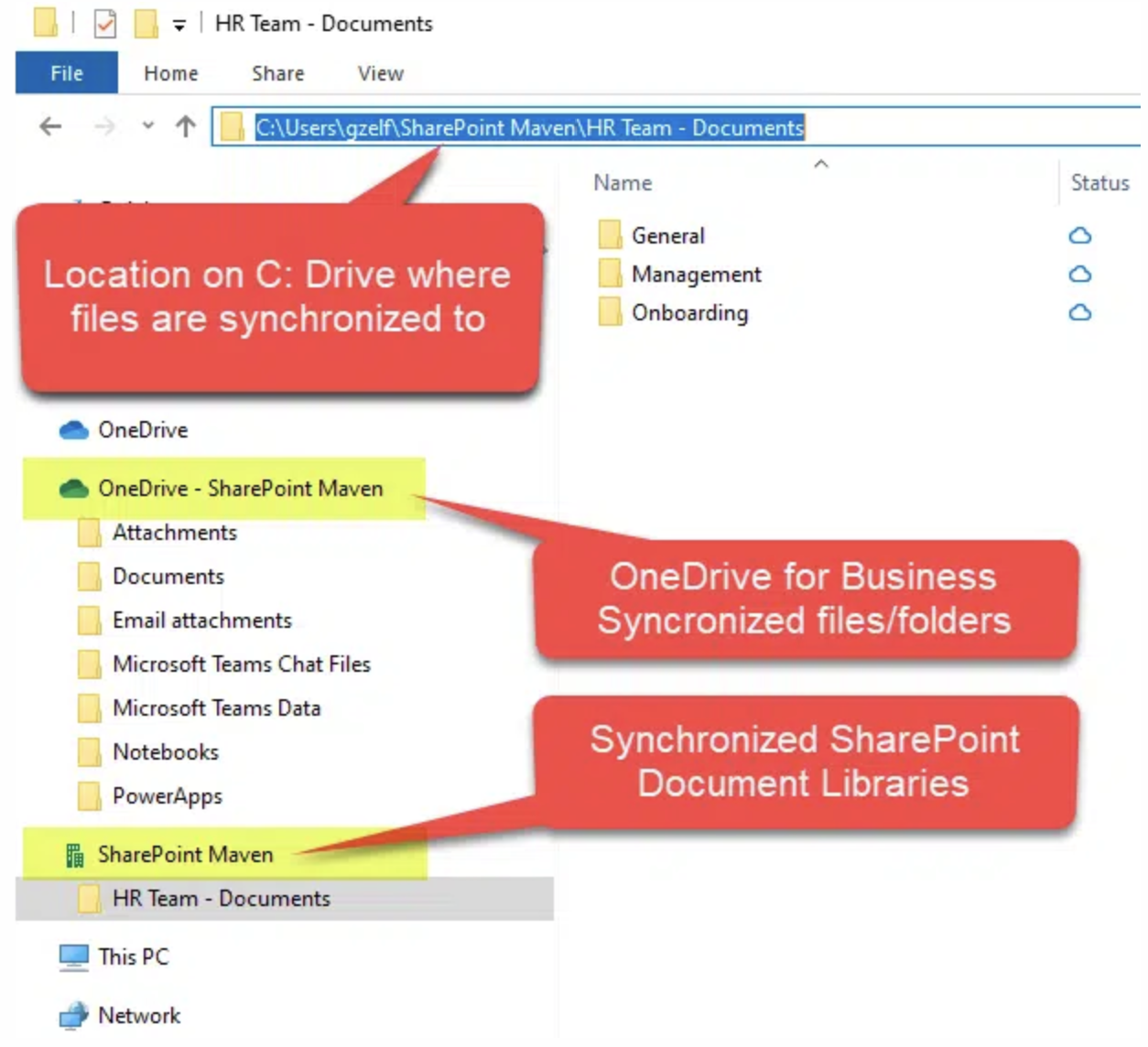Open the File ribbon tab

coord(66,73)
